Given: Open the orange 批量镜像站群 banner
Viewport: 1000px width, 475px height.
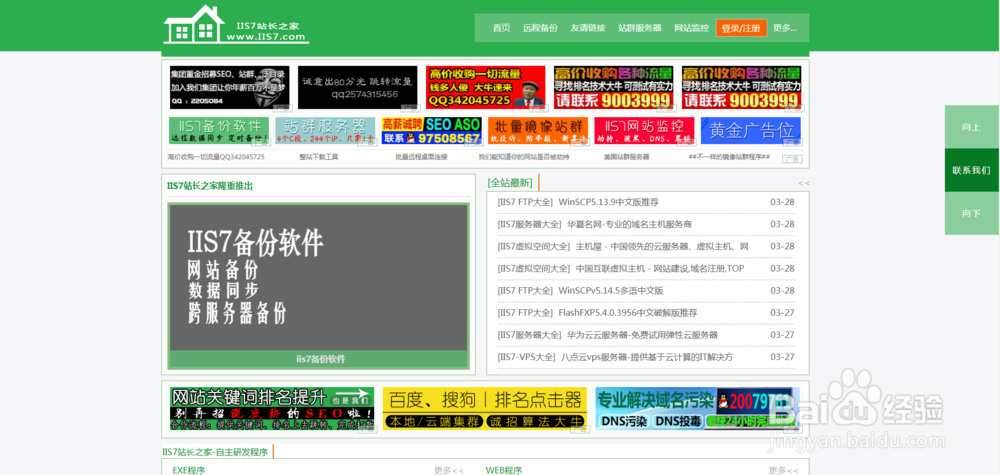Looking at the screenshot, I should point(538,131).
